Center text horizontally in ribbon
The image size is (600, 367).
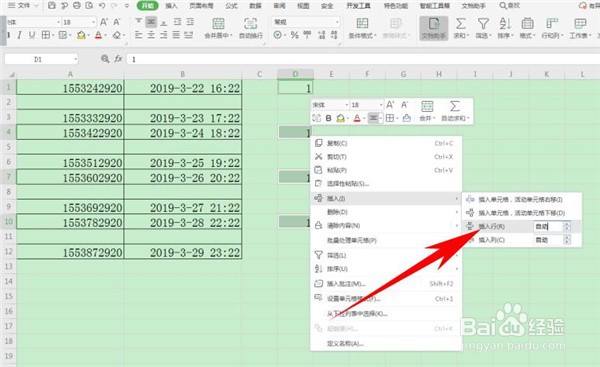(151, 35)
